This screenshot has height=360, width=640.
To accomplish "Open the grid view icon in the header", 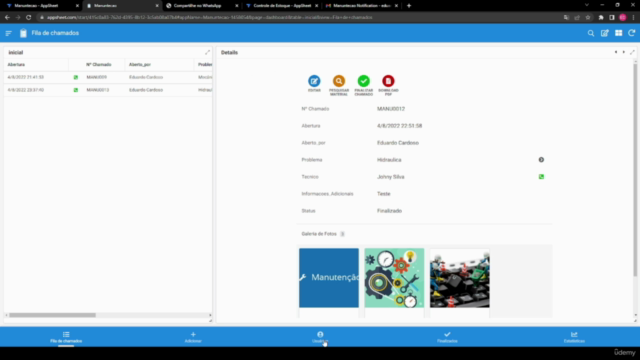I will pyautogui.click(x=618, y=33).
